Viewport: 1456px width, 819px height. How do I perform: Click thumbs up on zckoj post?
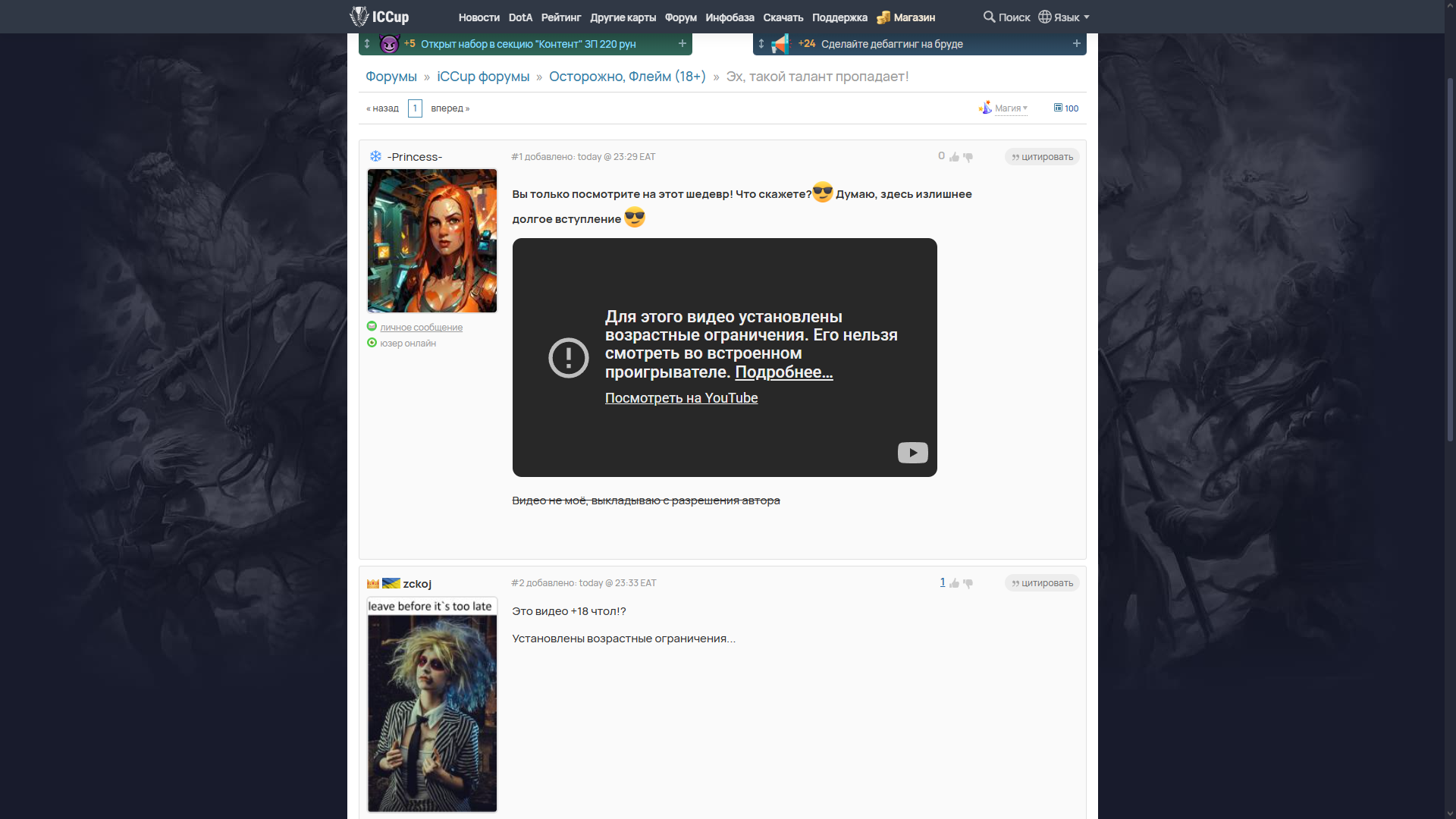point(954,583)
